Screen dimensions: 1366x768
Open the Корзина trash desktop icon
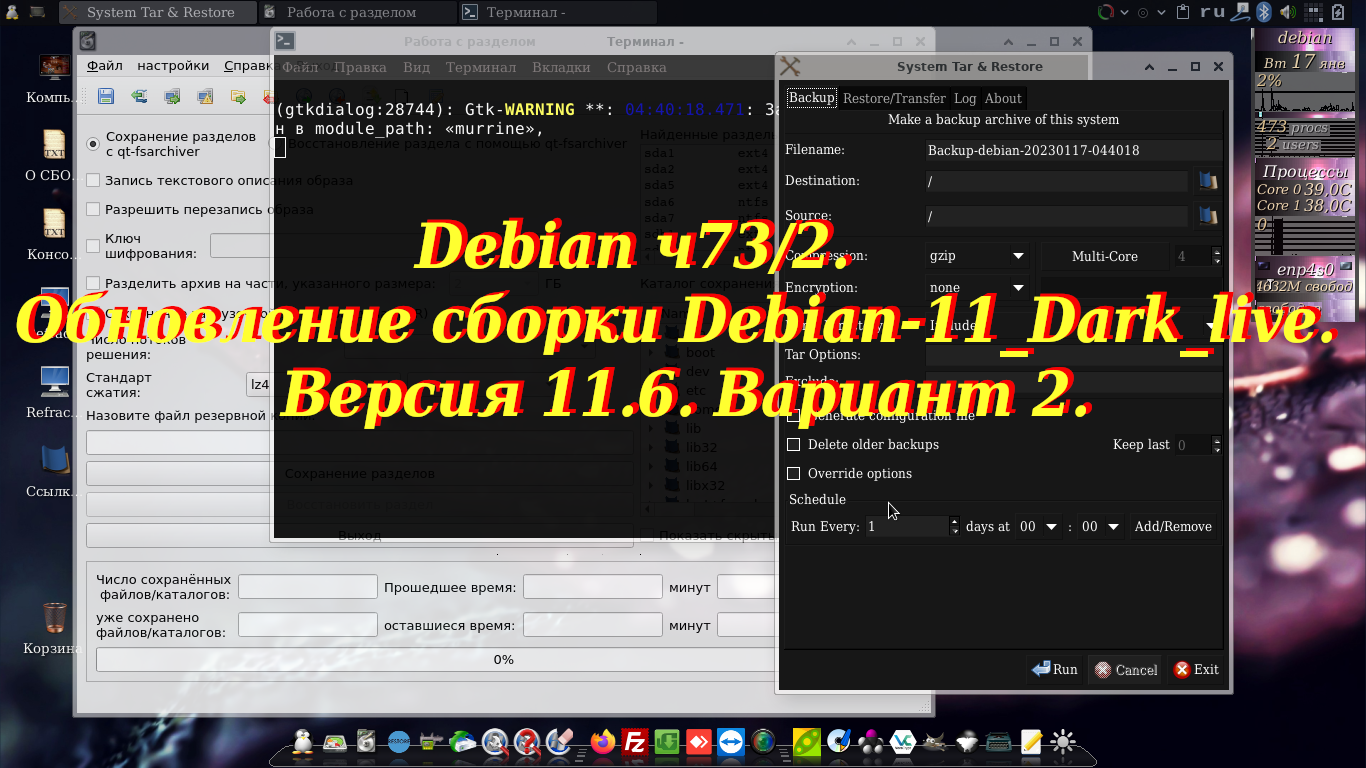[55, 628]
